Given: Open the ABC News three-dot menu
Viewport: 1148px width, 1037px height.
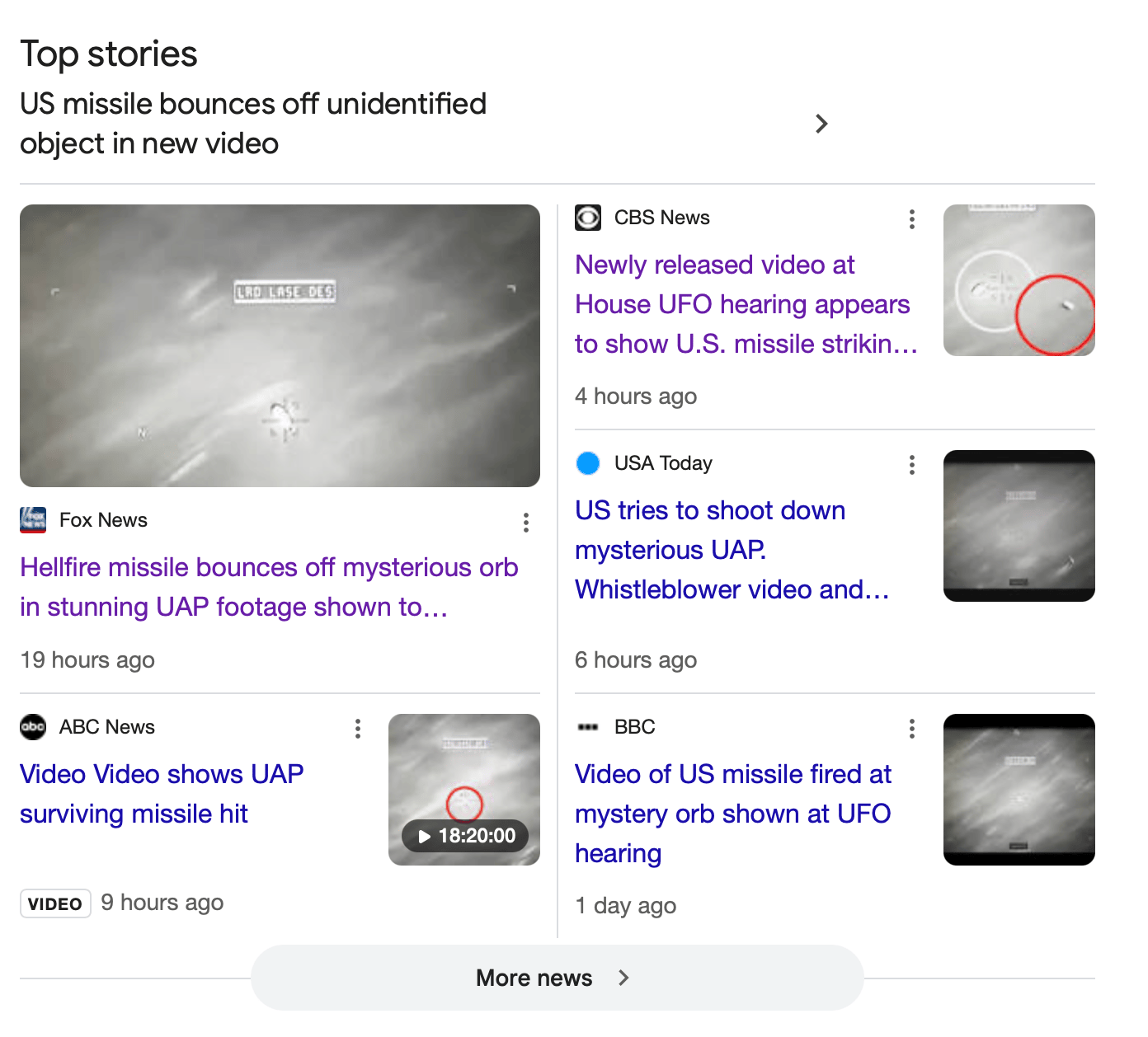Looking at the screenshot, I should coord(357,729).
